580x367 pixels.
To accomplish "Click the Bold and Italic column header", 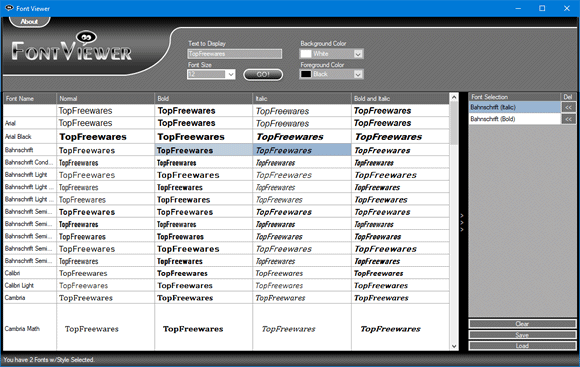I will [400, 98].
